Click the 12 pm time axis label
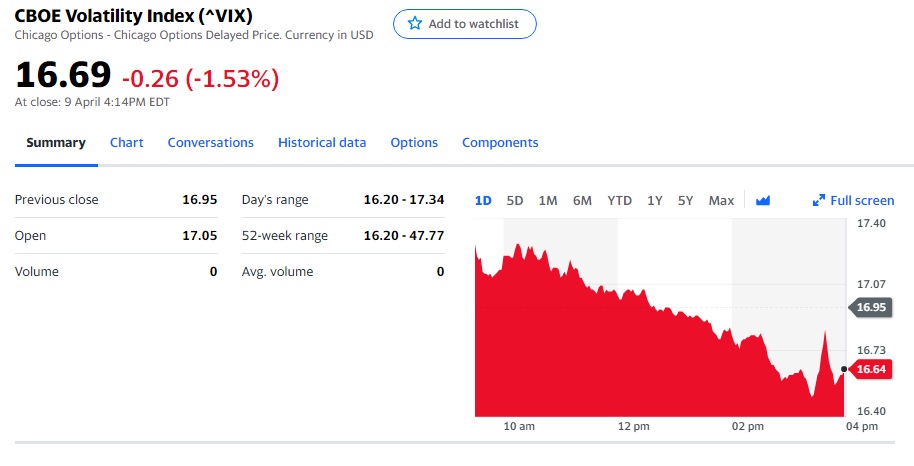The image size is (914, 466). pyautogui.click(x=634, y=426)
